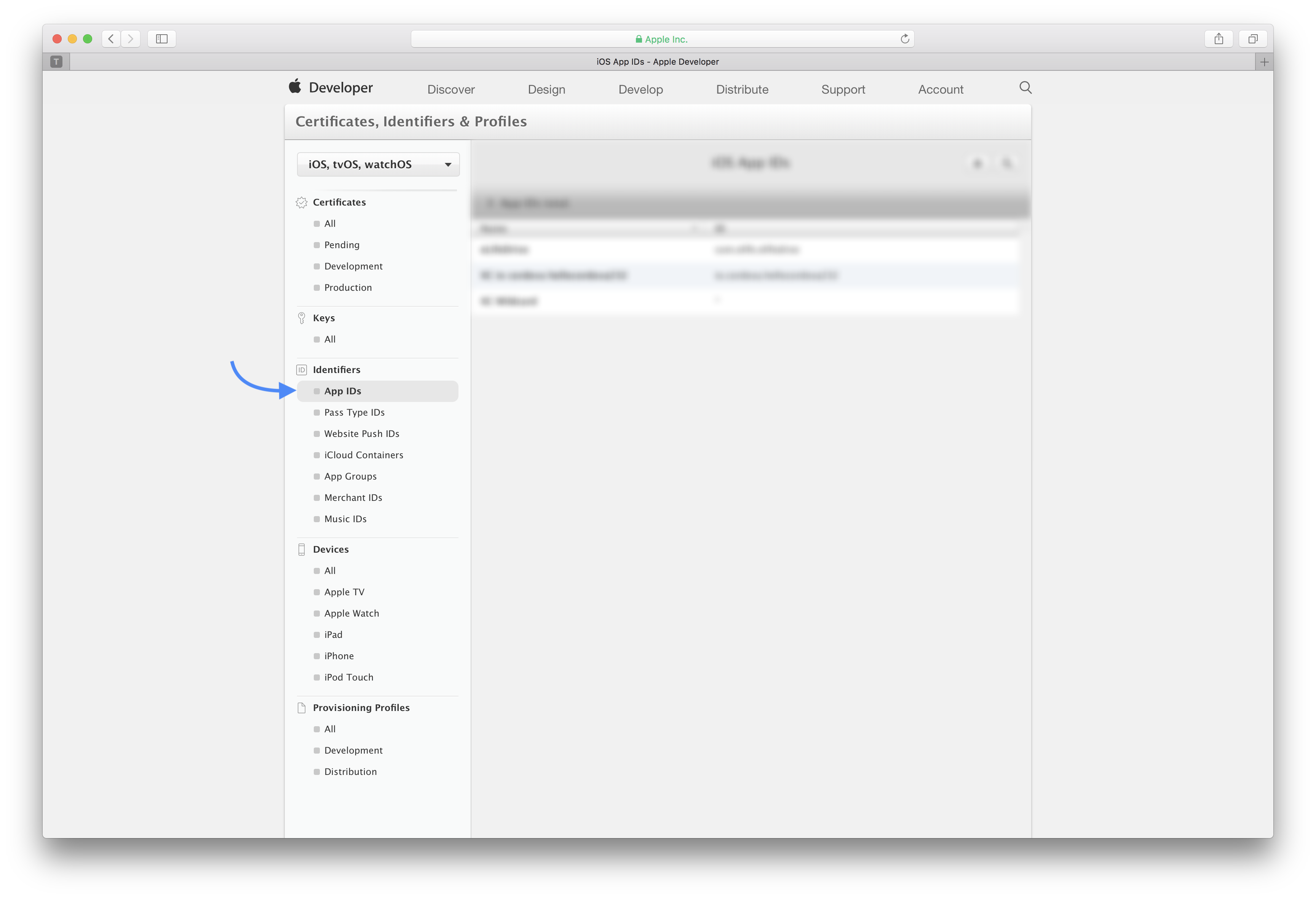
Task: Open Safari's Share button
Action: 1219,38
